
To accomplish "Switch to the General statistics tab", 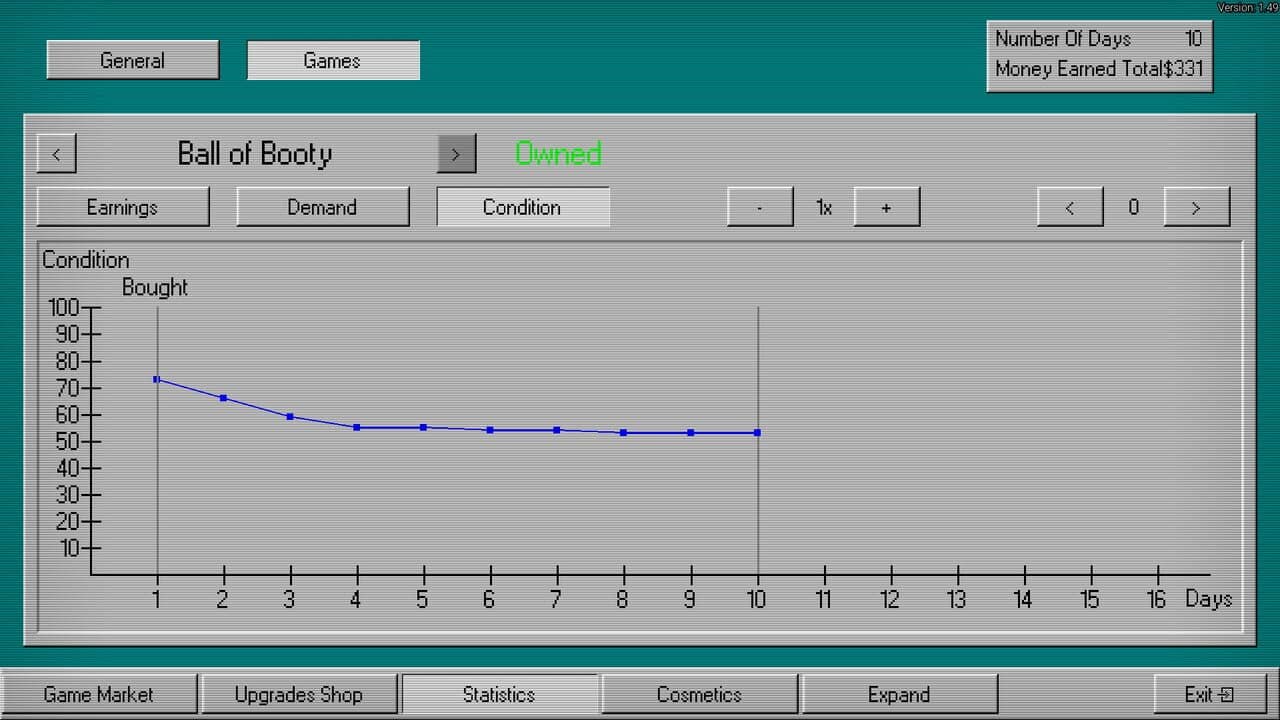I will 133,60.
